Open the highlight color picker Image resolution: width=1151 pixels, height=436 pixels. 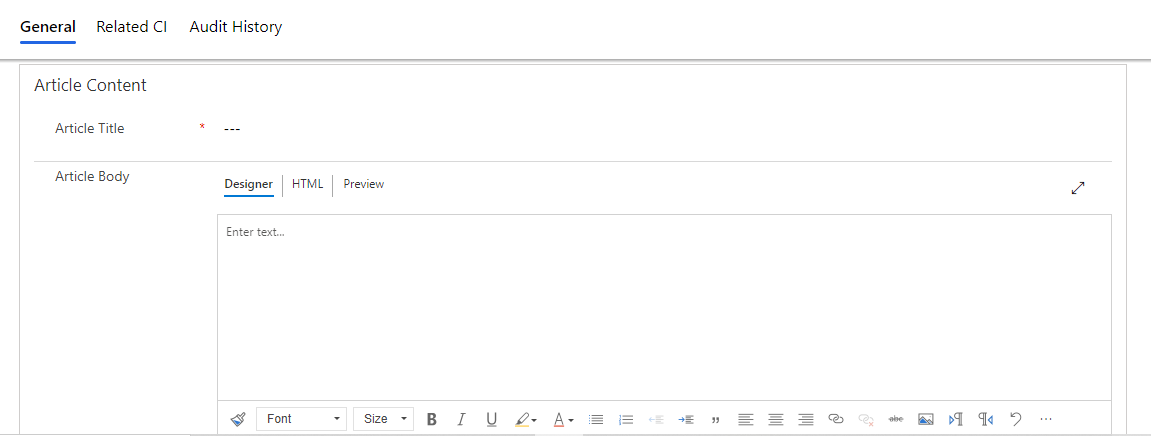[x=526, y=419]
